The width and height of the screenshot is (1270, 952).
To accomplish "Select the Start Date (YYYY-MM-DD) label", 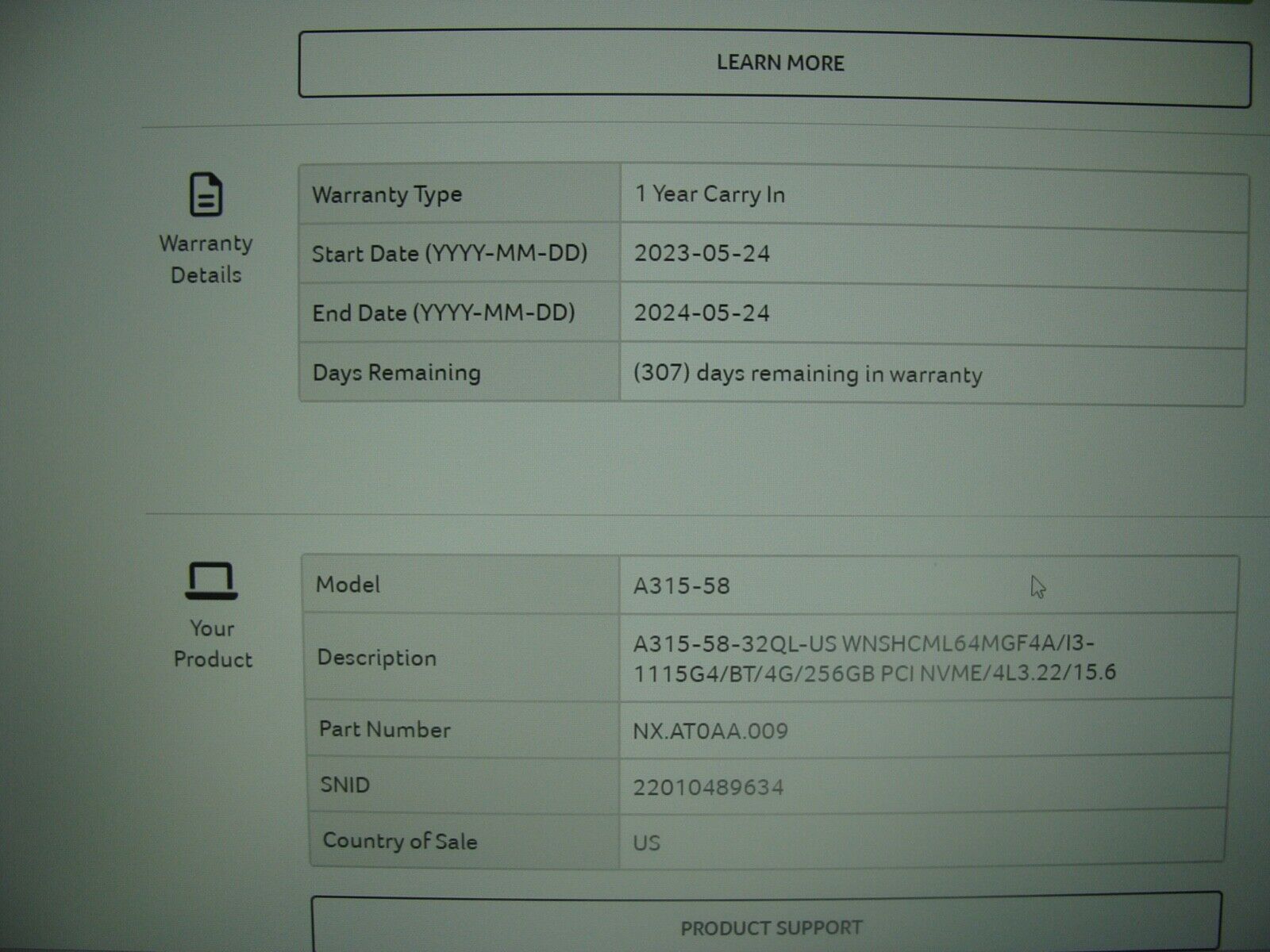I will coord(449,254).
